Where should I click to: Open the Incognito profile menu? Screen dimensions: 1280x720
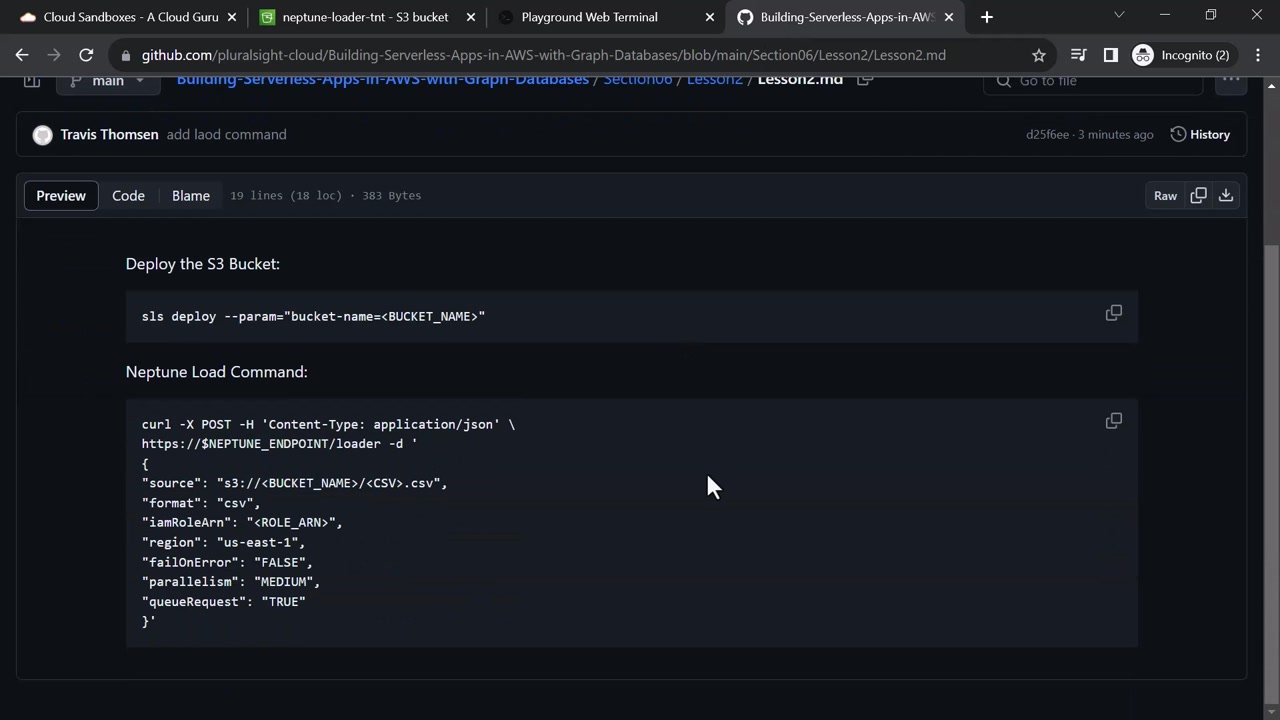click(x=1182, y=55)
